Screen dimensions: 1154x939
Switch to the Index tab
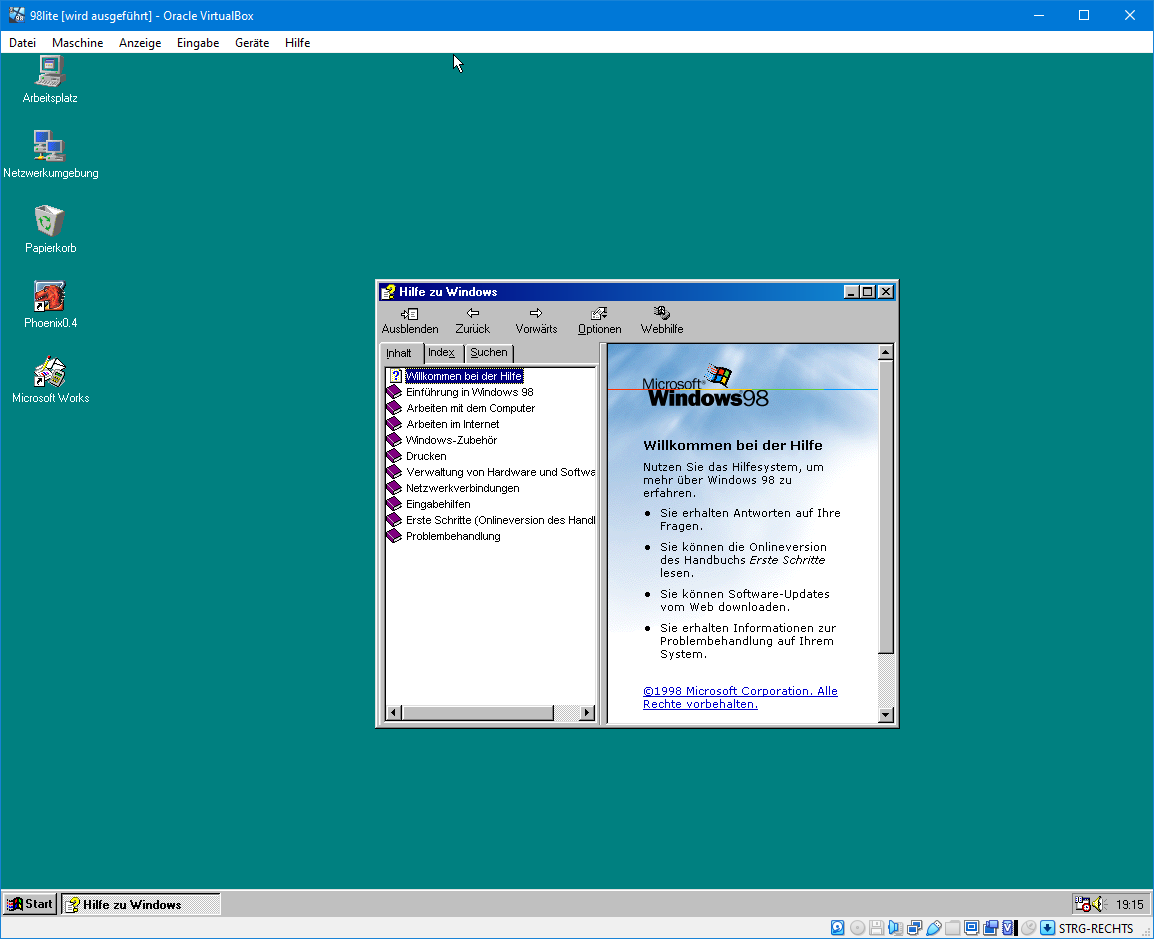tap(441, 353)
